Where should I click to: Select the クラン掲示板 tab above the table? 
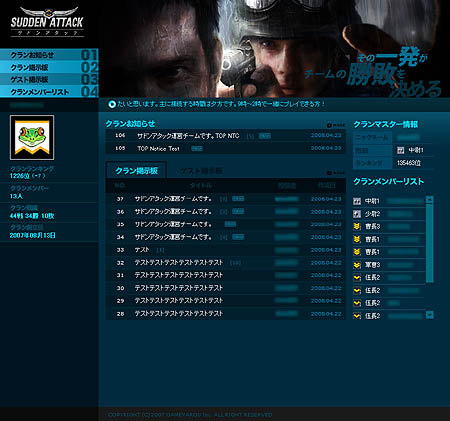pos(136,171)
